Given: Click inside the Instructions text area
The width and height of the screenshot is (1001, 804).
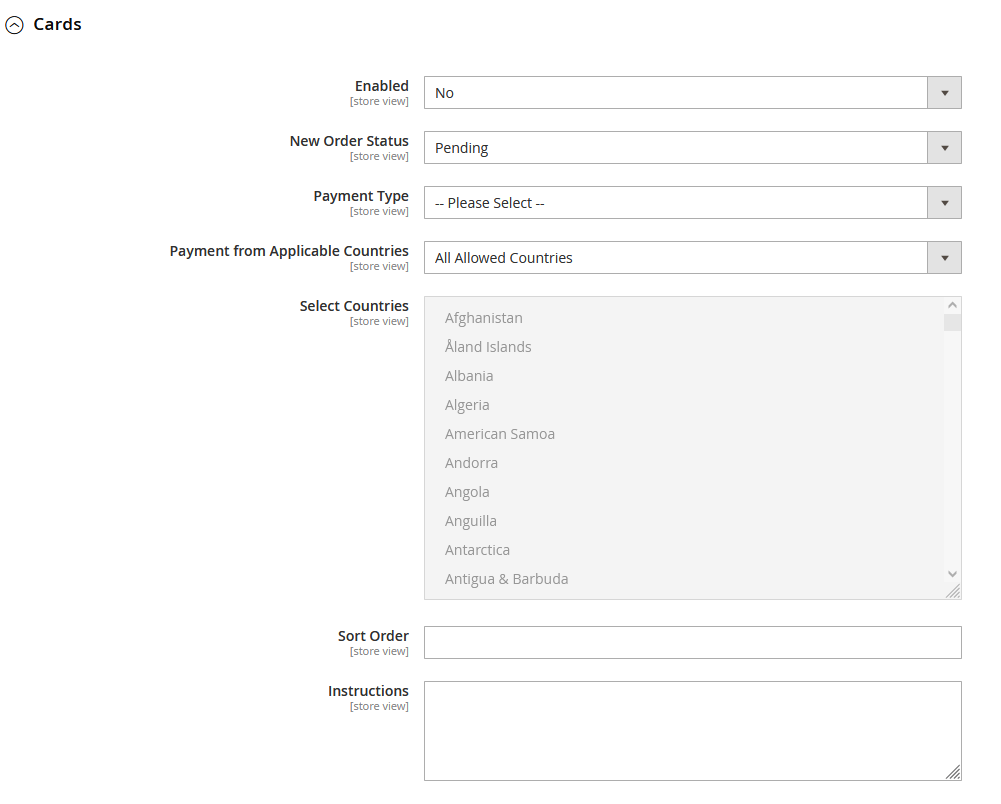Looking at the screenshot, I should point(692,730).
